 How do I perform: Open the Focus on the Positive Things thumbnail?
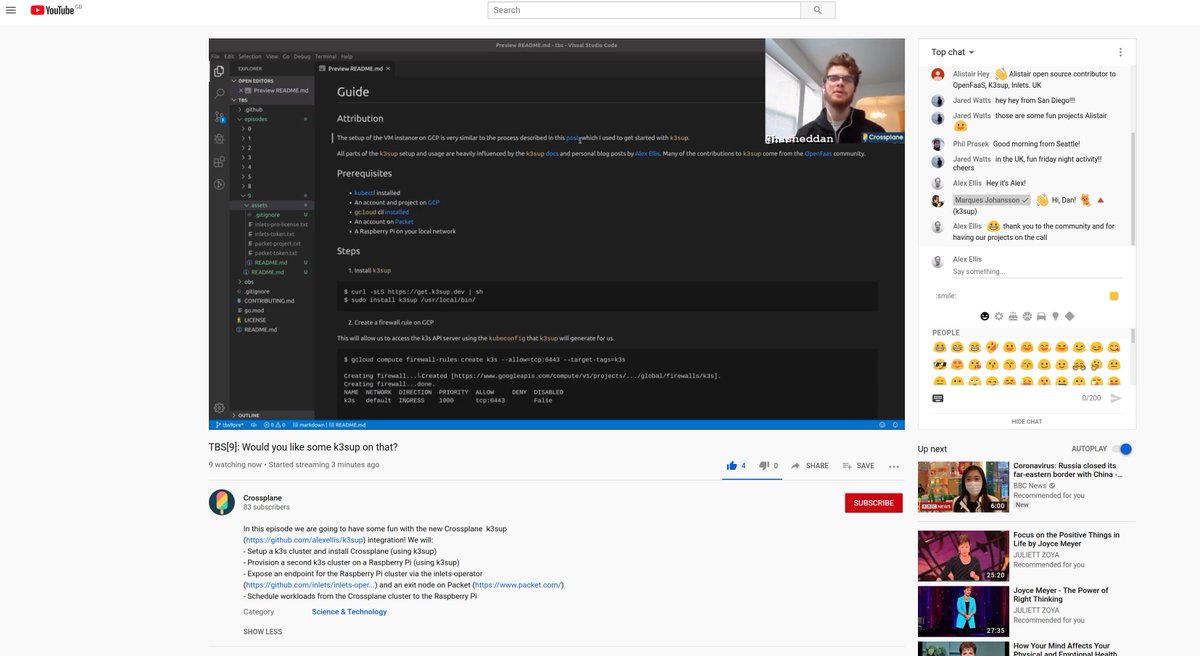(x=963, y=556)
